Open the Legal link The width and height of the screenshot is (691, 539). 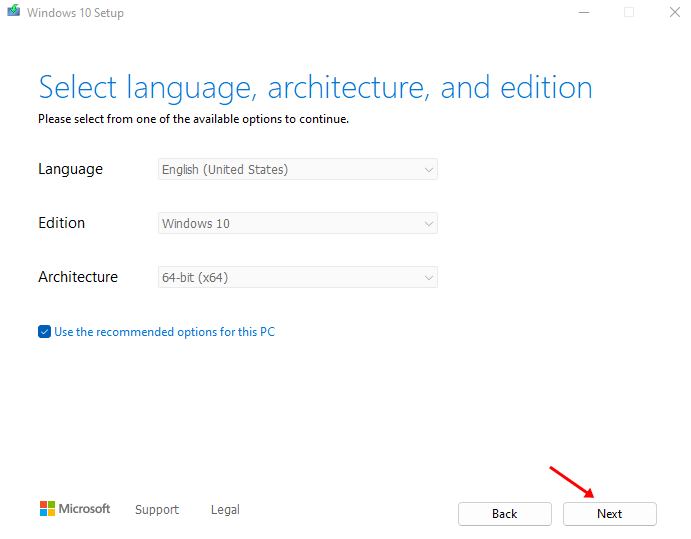pos(225,510)
